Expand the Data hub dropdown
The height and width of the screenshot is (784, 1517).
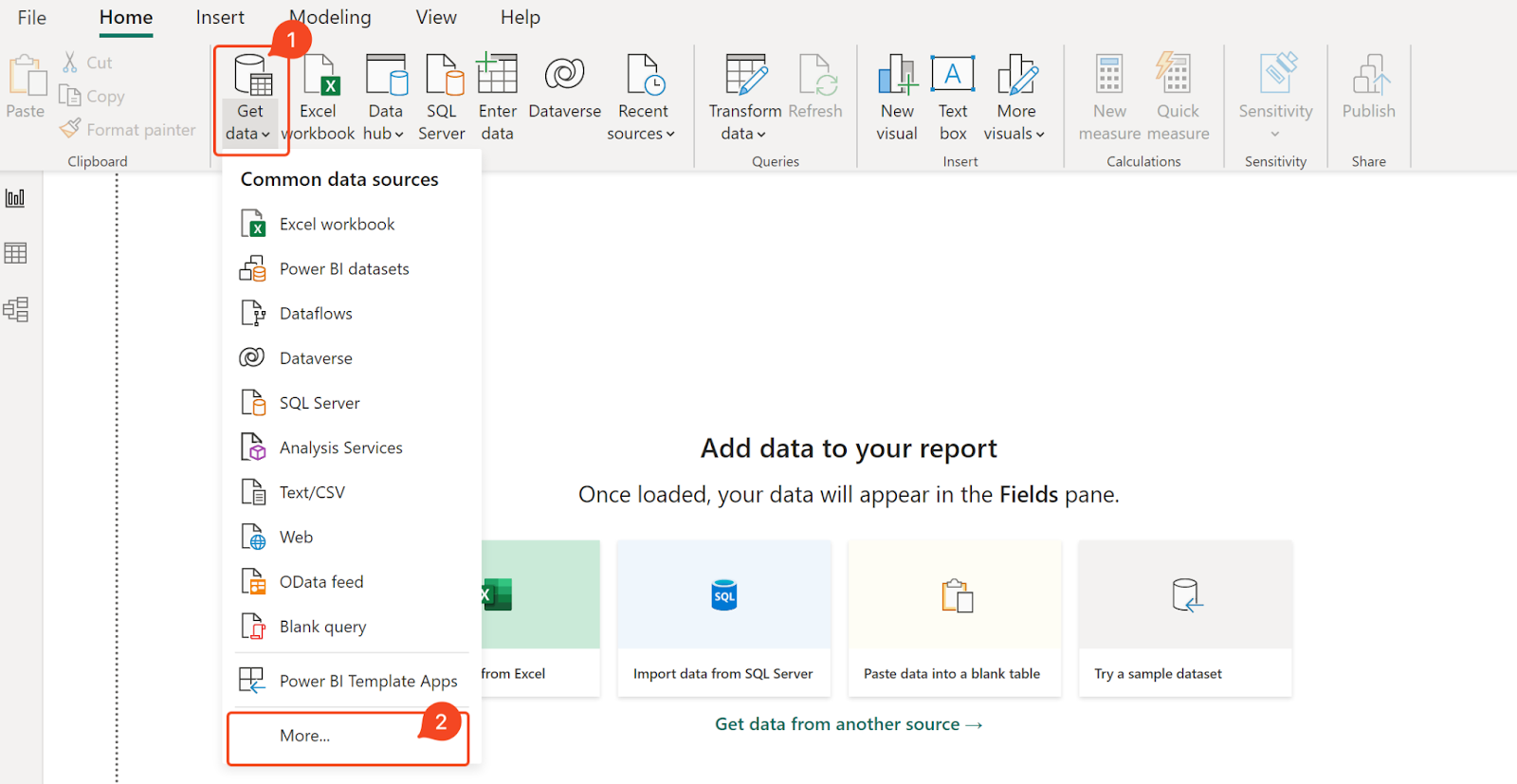tap(385, 99)
